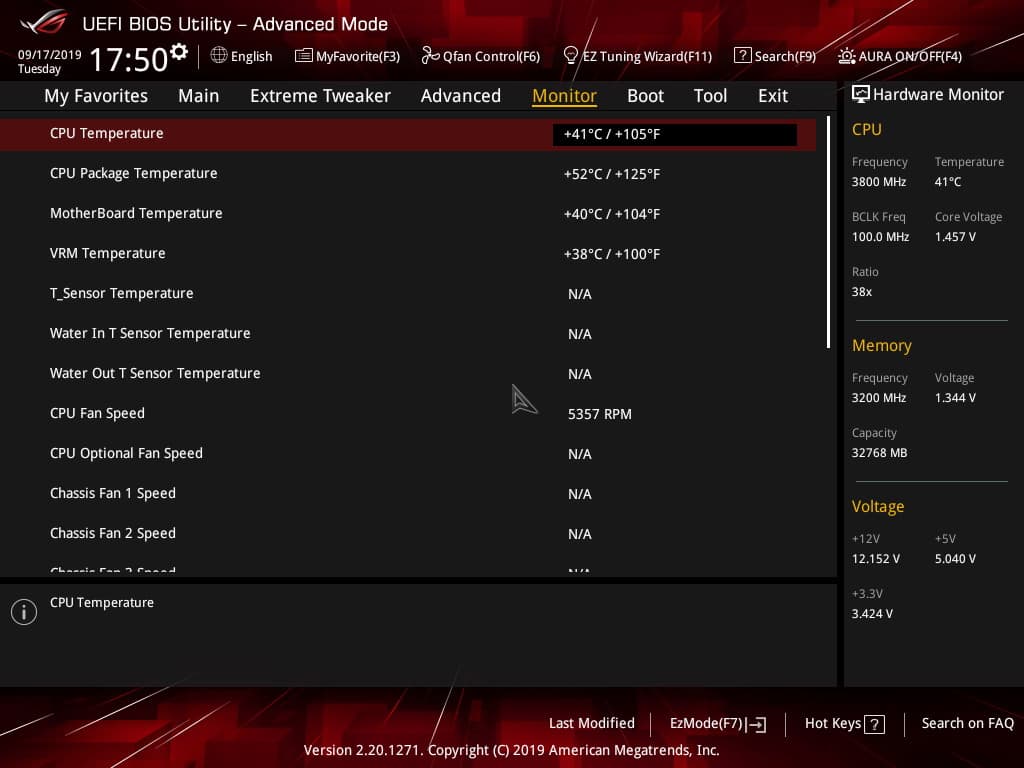1024x768 pixels.
Task: Click the Qfan Control fan icon
Action: coord(430,56)
